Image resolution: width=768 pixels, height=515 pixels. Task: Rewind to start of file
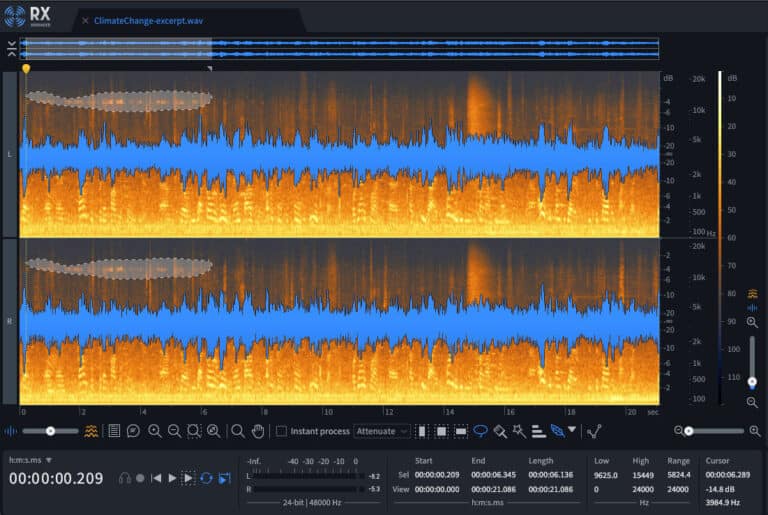[x=156, y=478]
